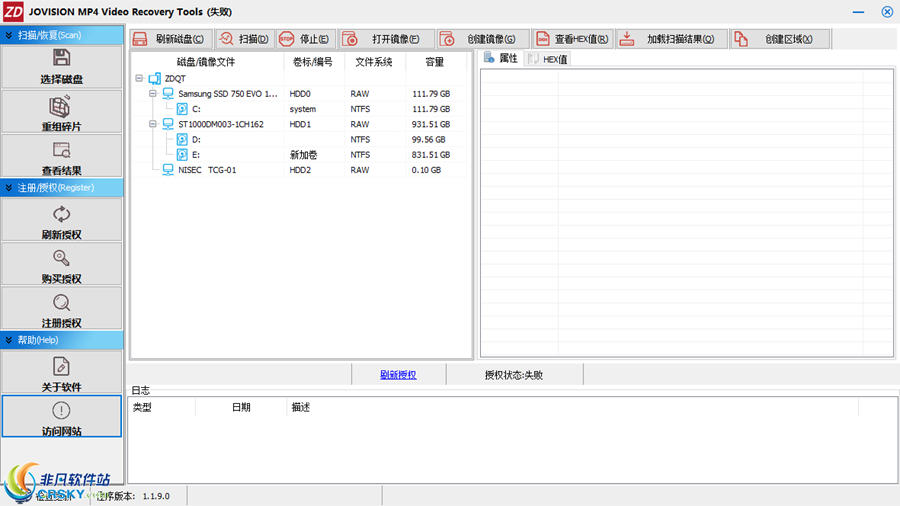Collapse the ZDQT root tree node
This screenshot has height=506, width=900.
click(139, 78)
